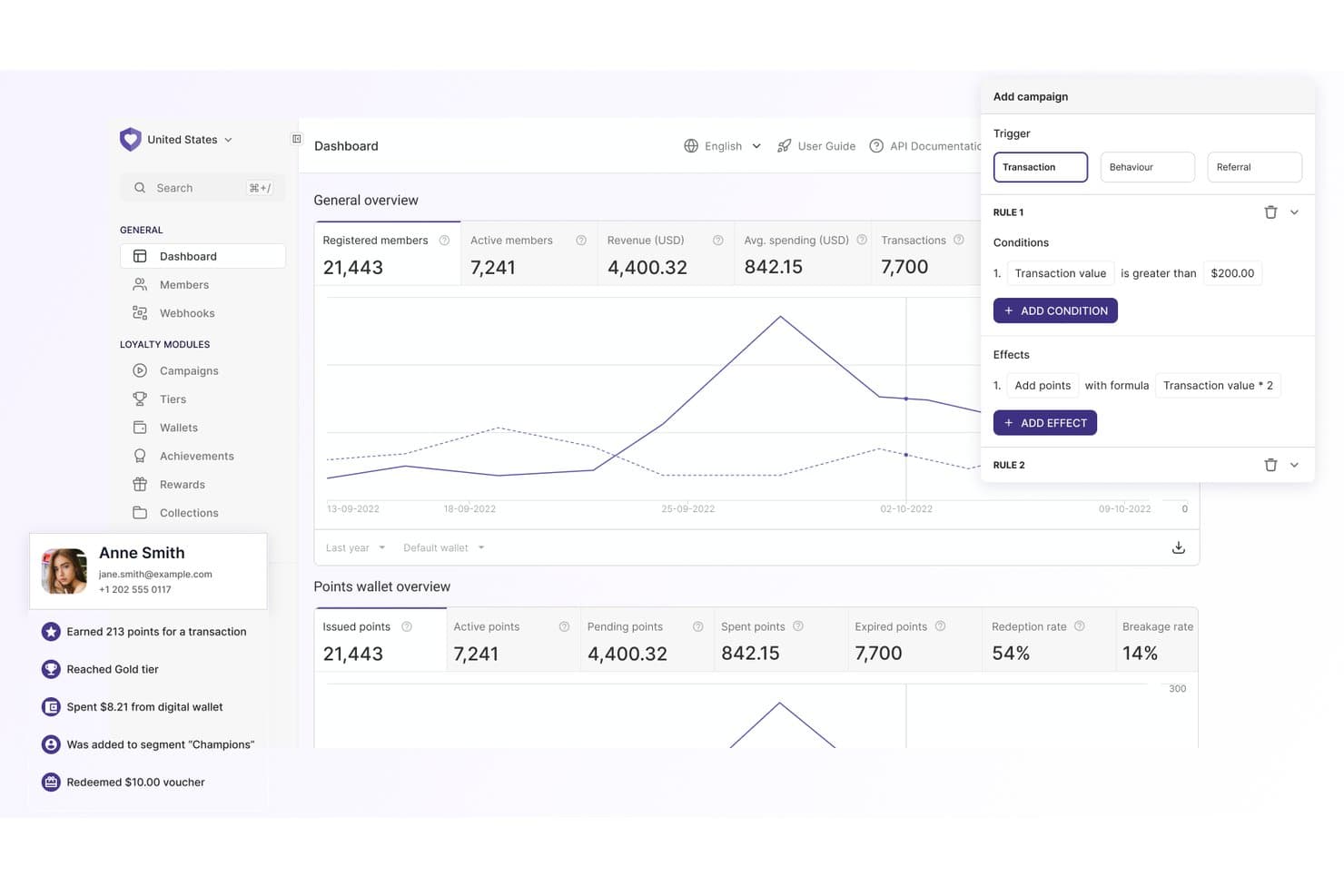Viewport: 1344px width, 896px height.
Task: Click the help icon next to Registered members
Action: (444, 241)
